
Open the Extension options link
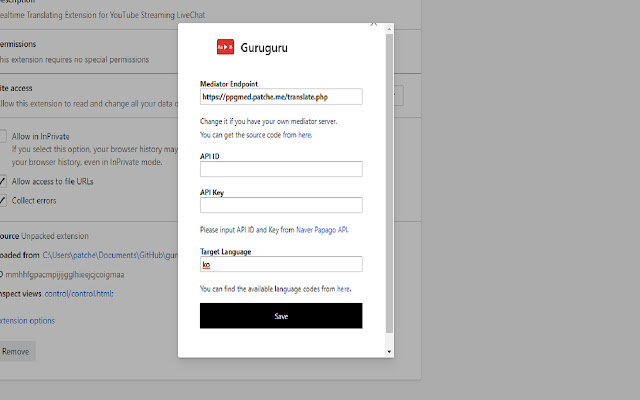(27, 320)
